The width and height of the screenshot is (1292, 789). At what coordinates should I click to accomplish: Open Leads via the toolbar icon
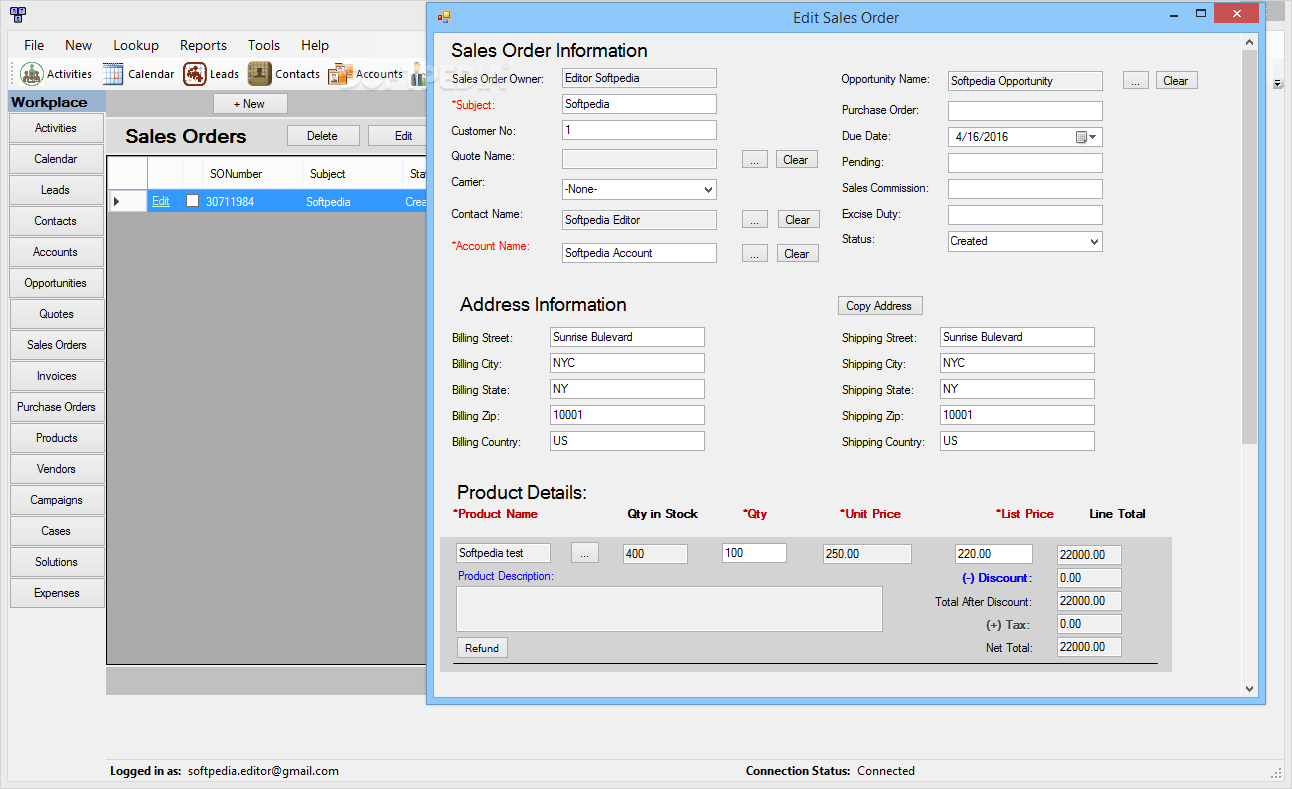[x=195, y=74]
